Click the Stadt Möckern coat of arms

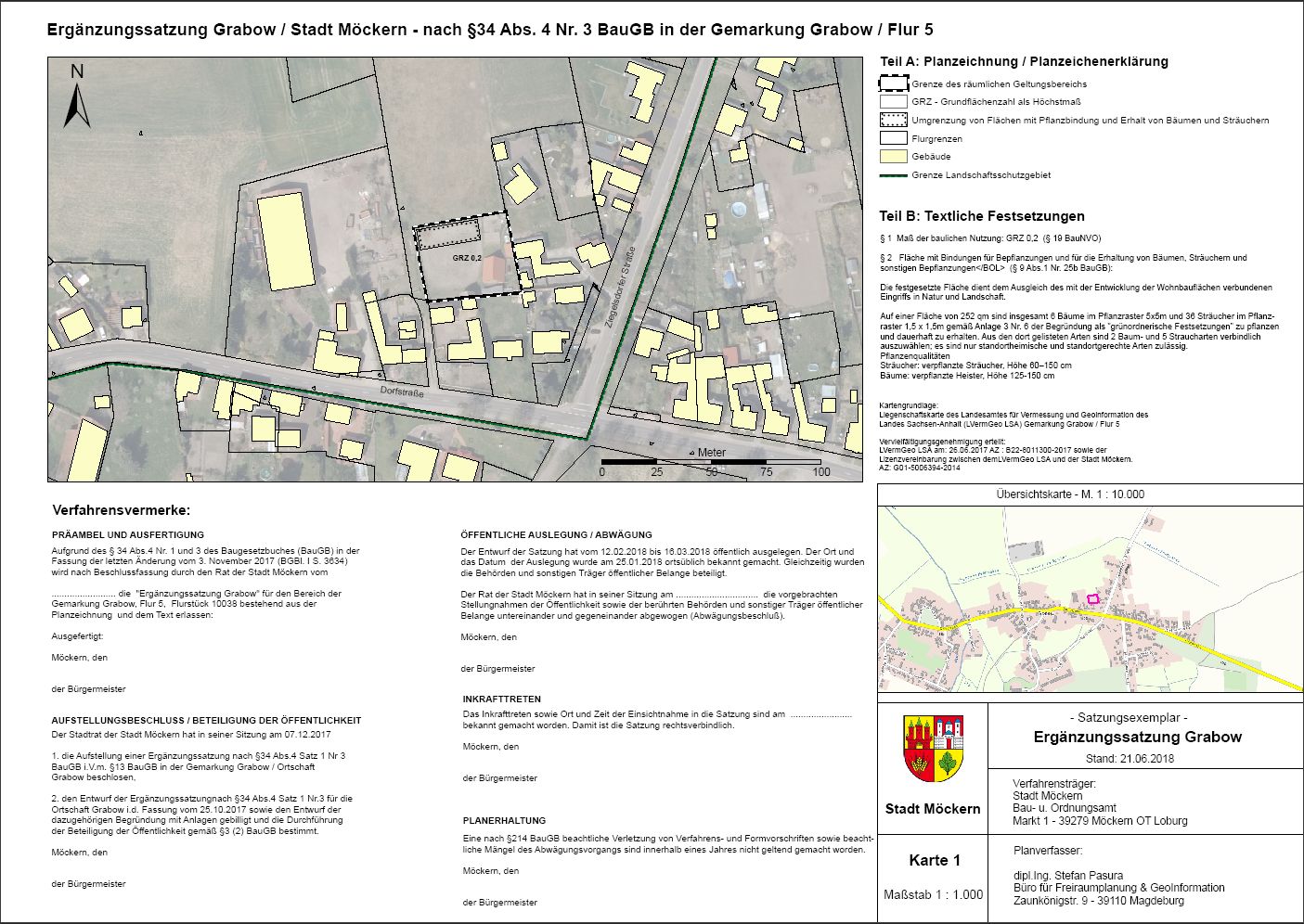click(x=933, y=748)
